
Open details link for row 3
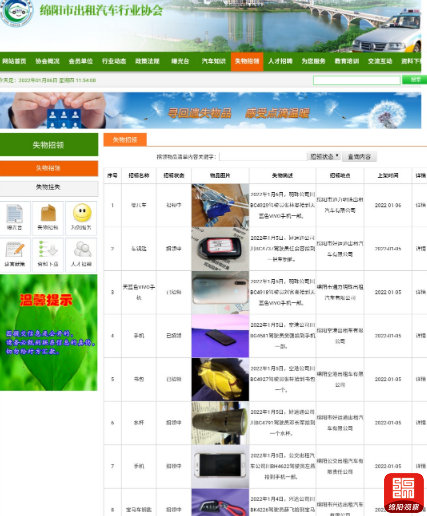point(420,292)
